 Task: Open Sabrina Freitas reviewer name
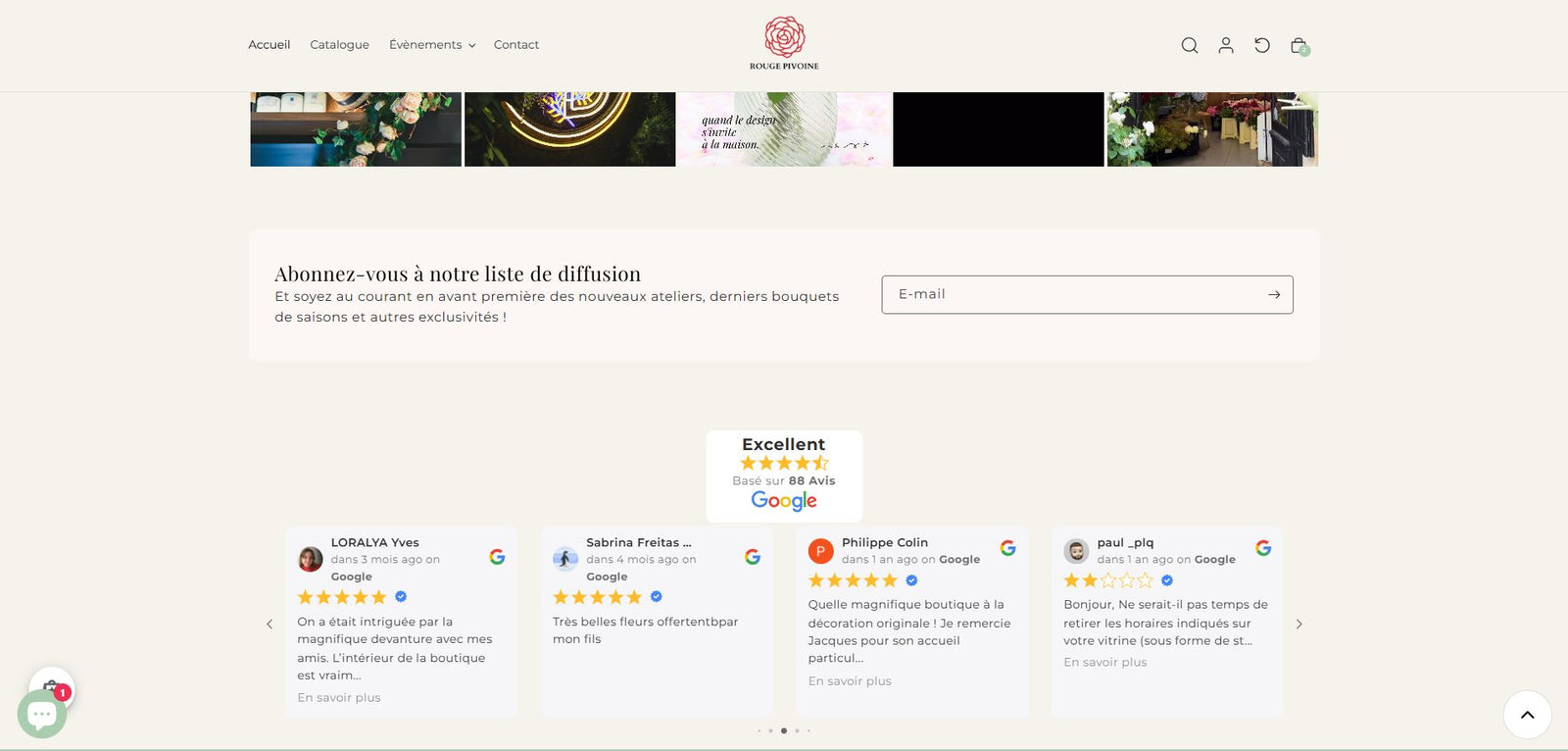click(x=639, y=542)
